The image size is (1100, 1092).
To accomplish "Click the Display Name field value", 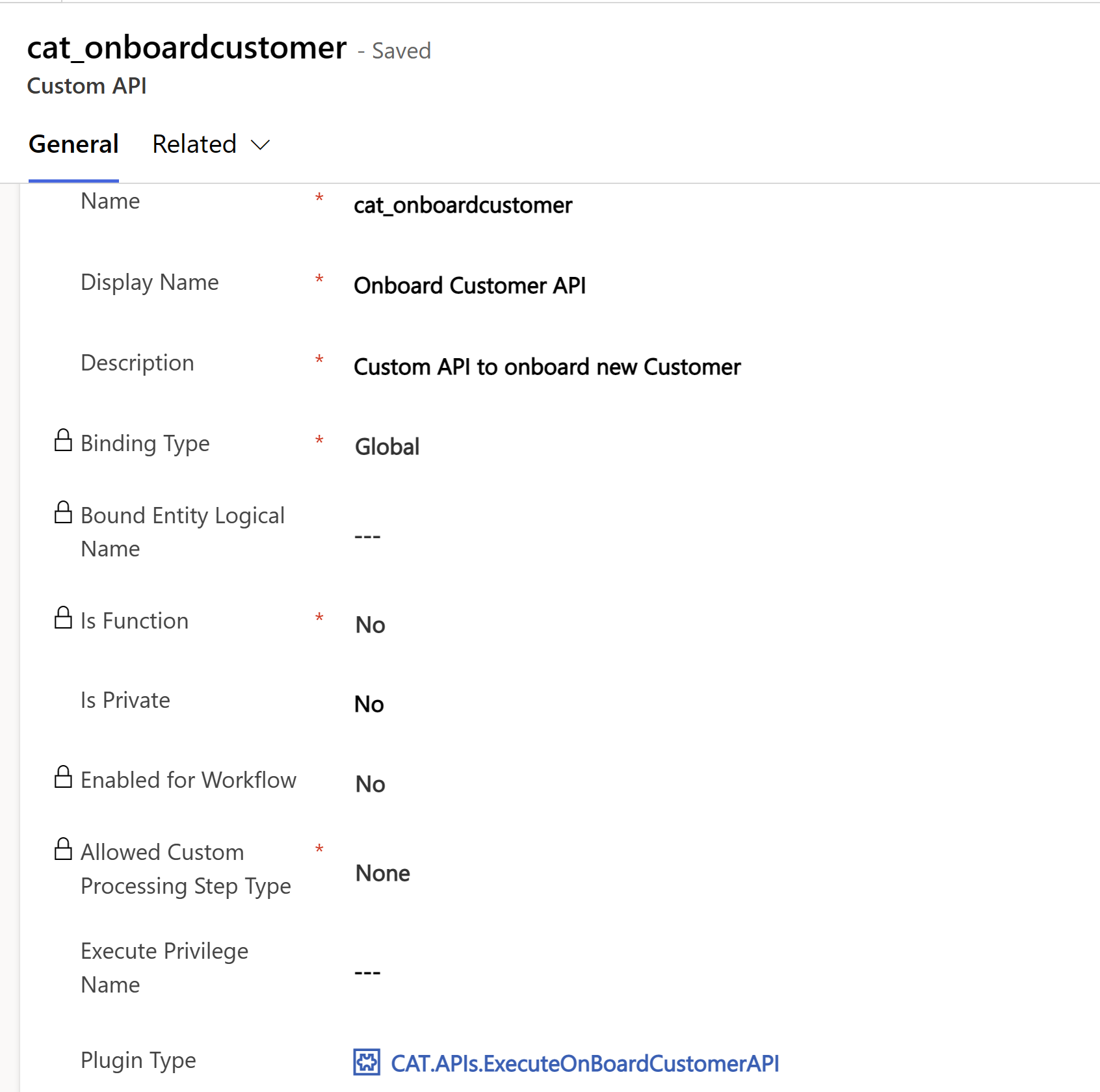I will pos(469,286).
